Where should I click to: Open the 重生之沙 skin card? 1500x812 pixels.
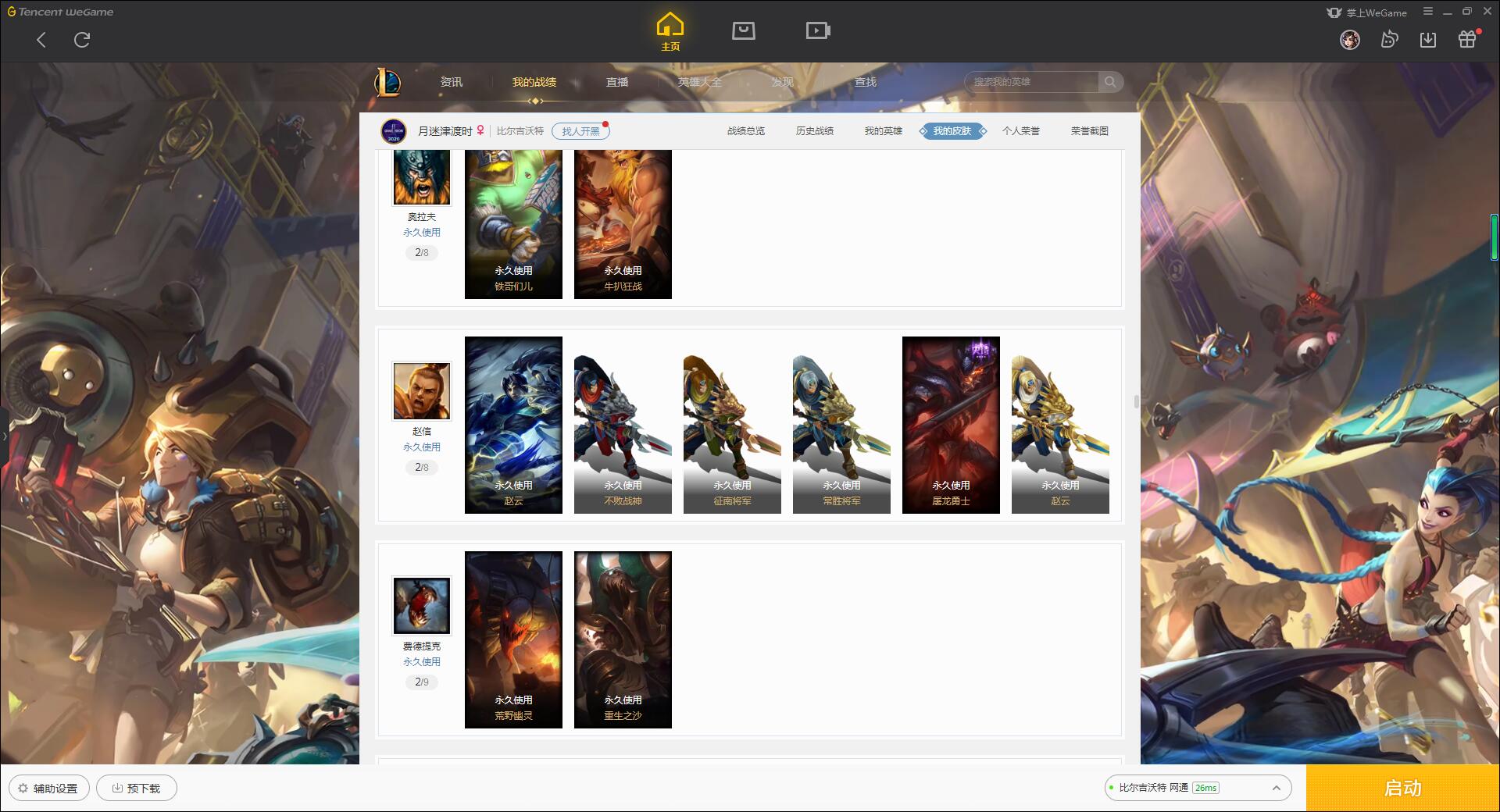click(623, 640)
